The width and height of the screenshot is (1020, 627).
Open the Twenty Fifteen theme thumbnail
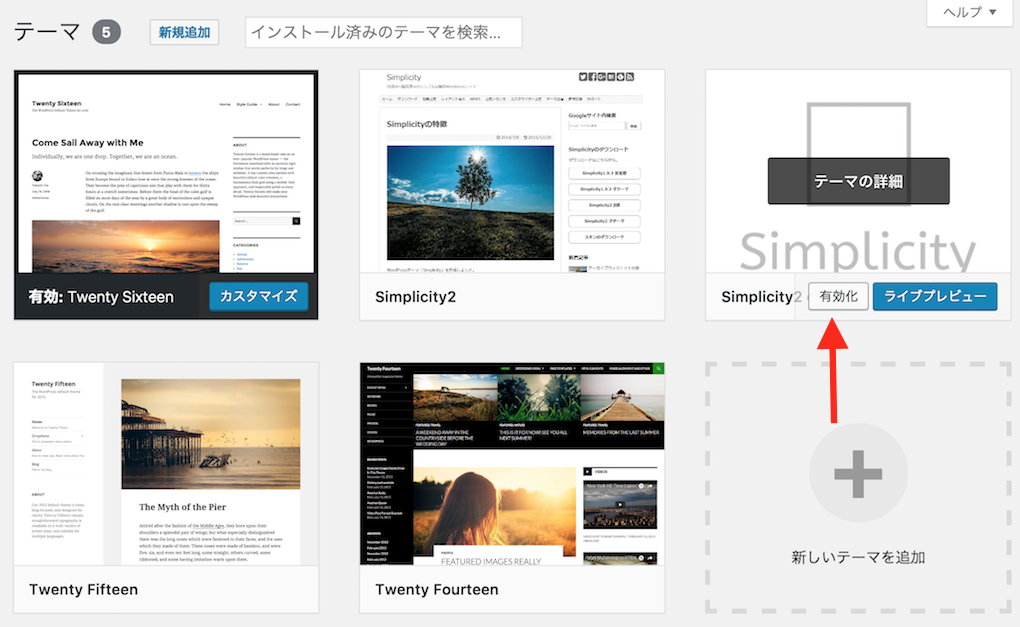click(166, 464)
